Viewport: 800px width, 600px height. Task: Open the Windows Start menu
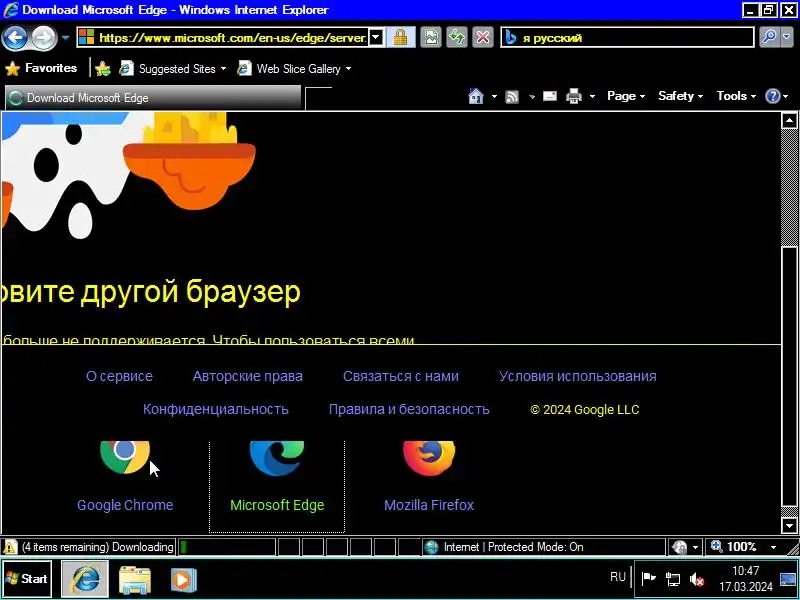point(27,579)
